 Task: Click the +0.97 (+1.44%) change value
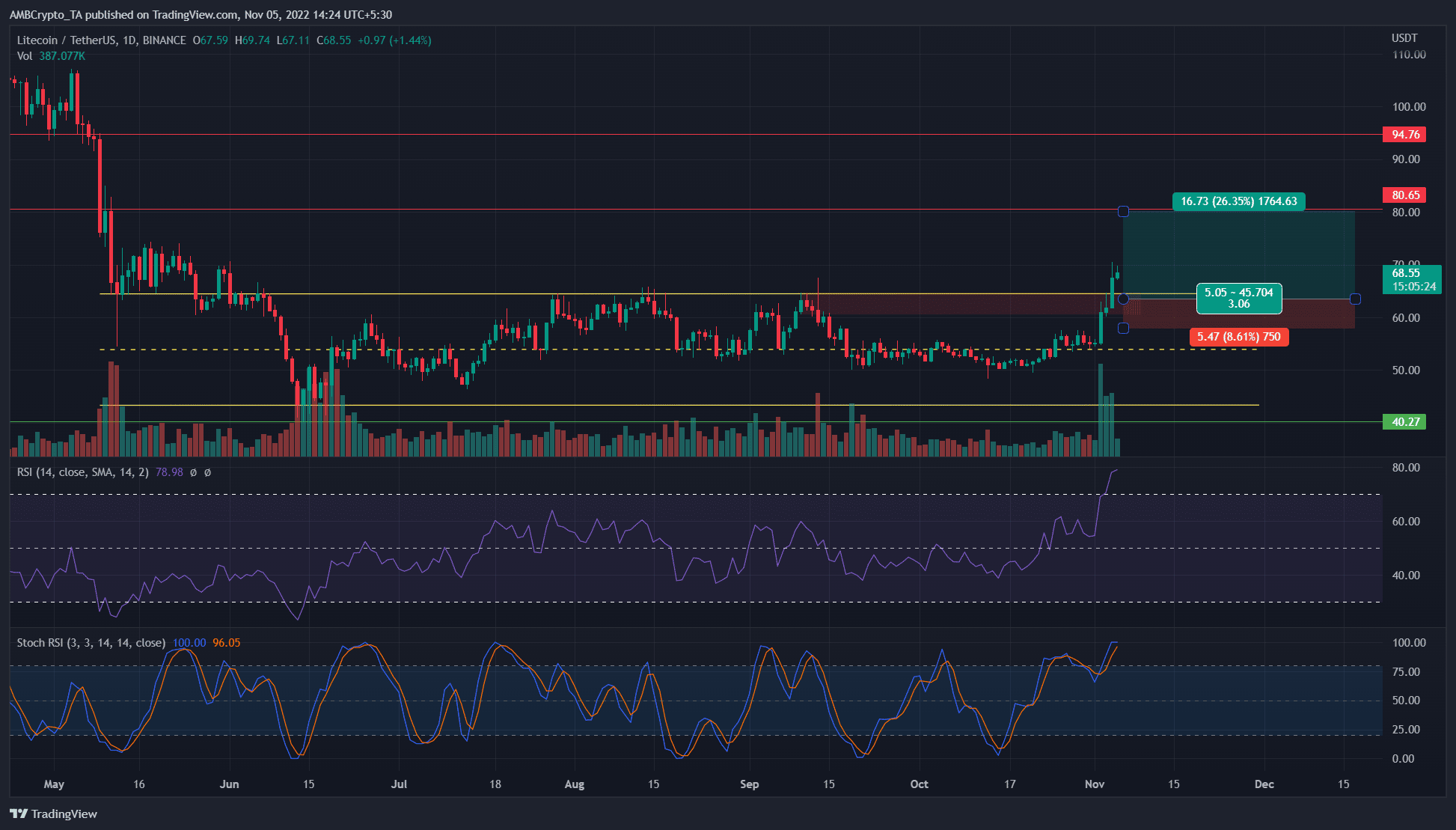[x=394, y=40]
